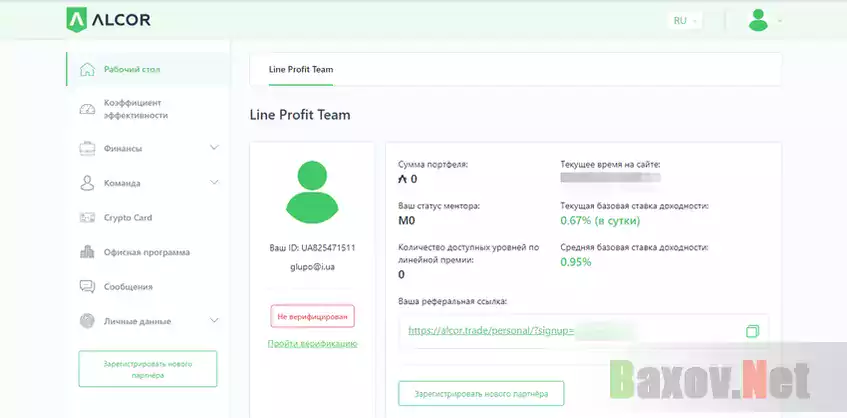Click sidebar Зарегистрировать нового партнёра button
The width and height of the screenshot is (847, 418).
pos(147,369)
